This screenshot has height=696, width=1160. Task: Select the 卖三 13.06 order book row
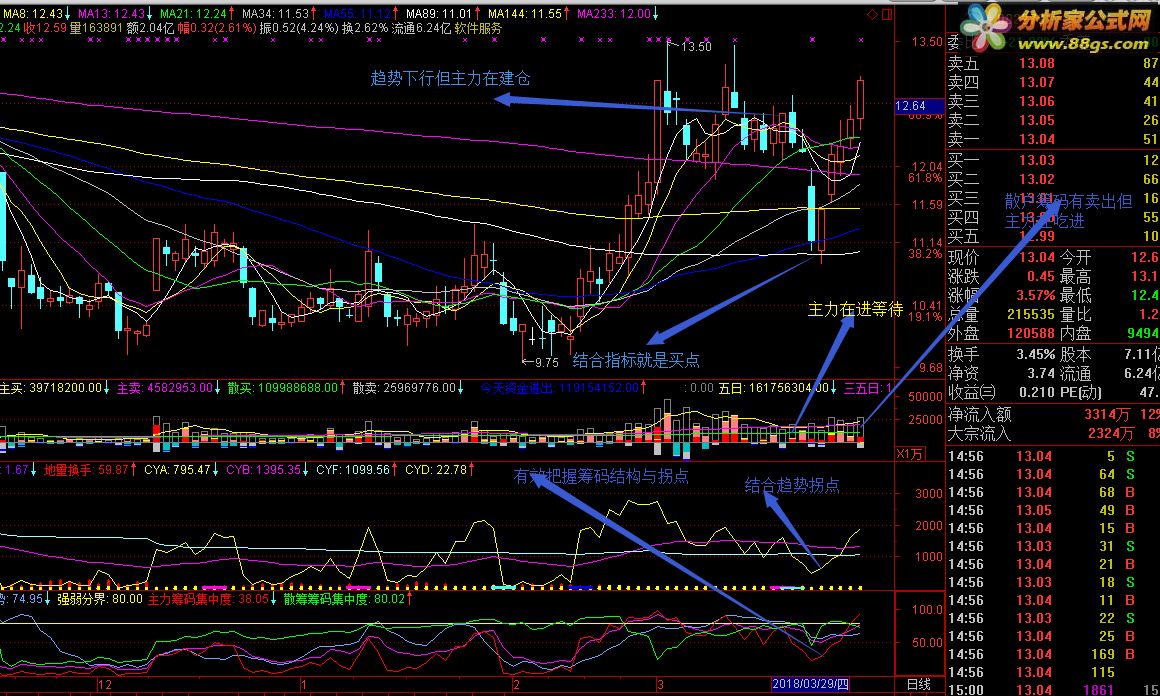[x=1053, y=101]
